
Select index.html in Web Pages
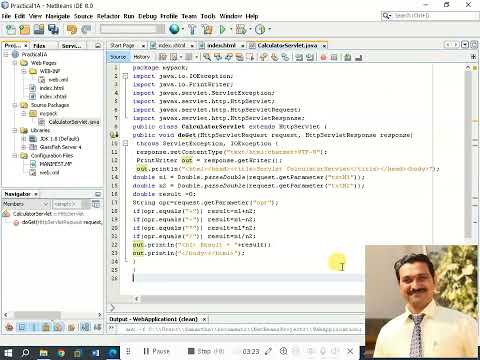51,88
